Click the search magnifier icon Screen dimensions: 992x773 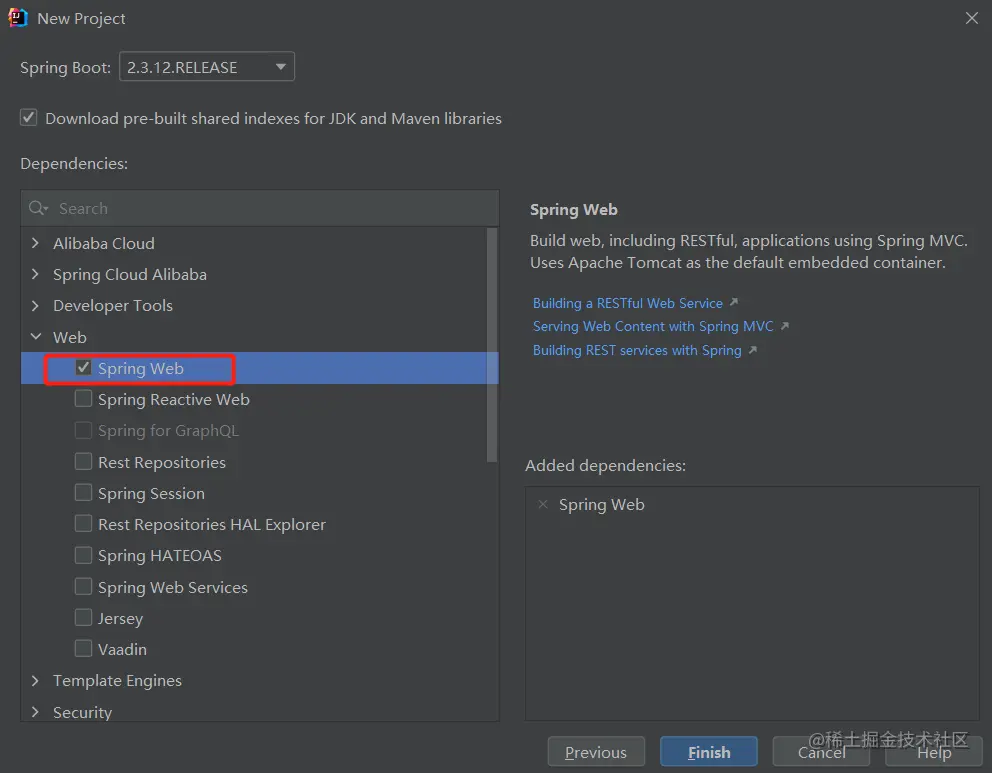click(x=37, y=208)
